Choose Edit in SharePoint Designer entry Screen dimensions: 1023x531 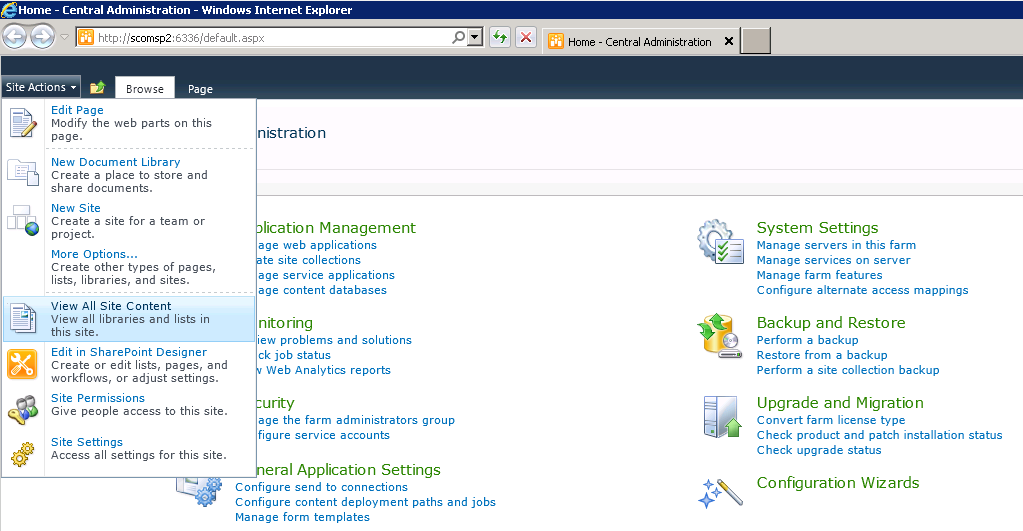click(x=129, y=365)
